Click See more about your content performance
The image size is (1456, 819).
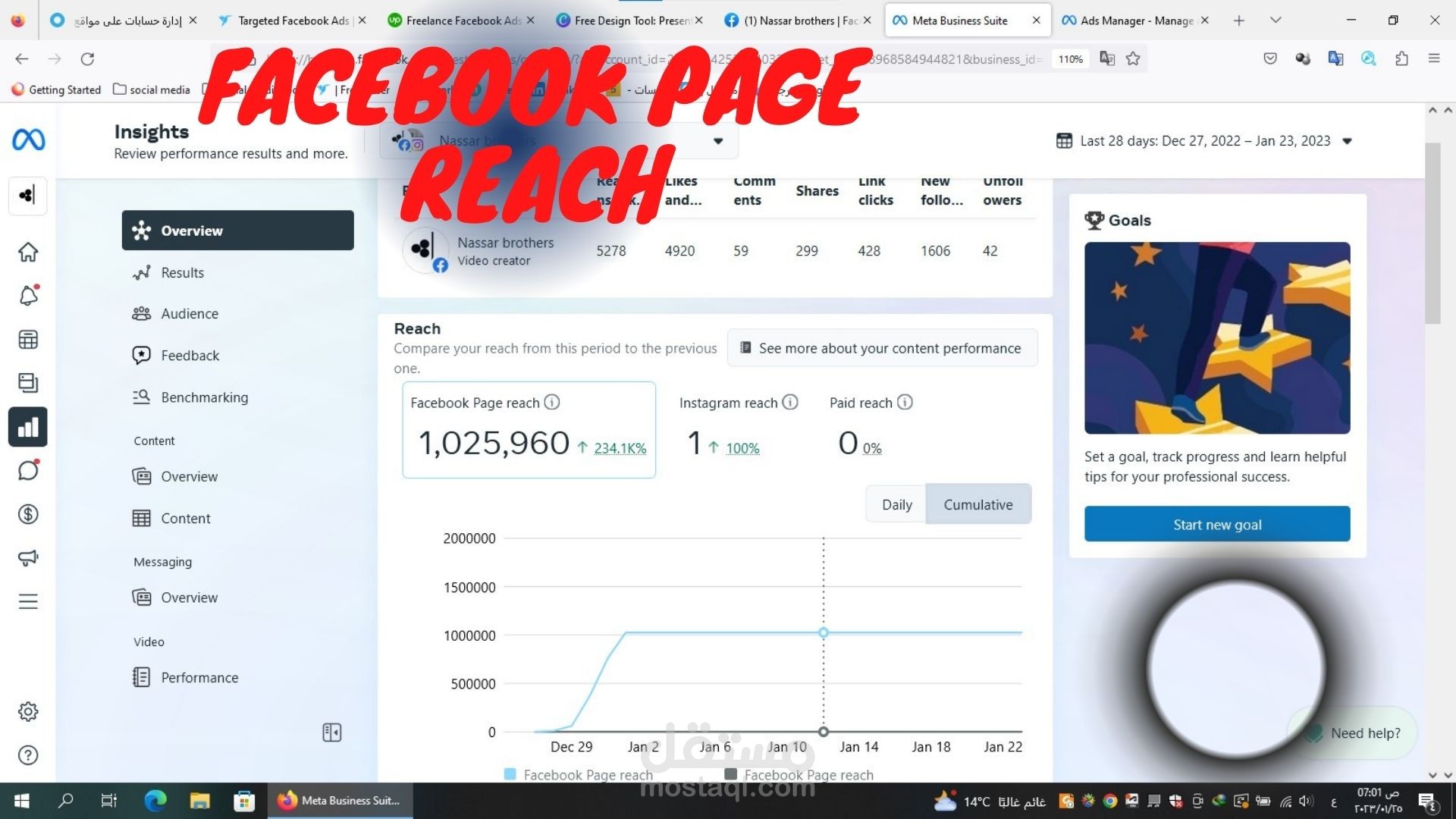pos(882,348)
